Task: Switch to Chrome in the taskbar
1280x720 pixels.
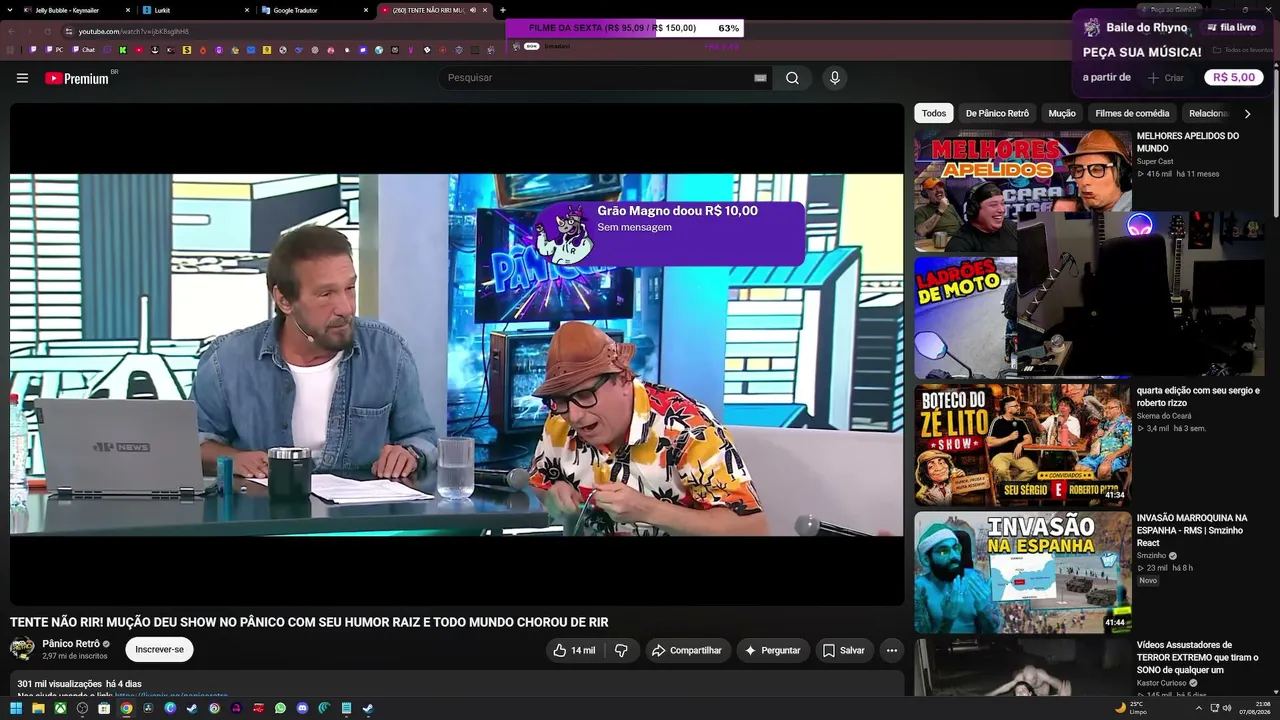Action: pyautogui.click(x=126, y=708)
